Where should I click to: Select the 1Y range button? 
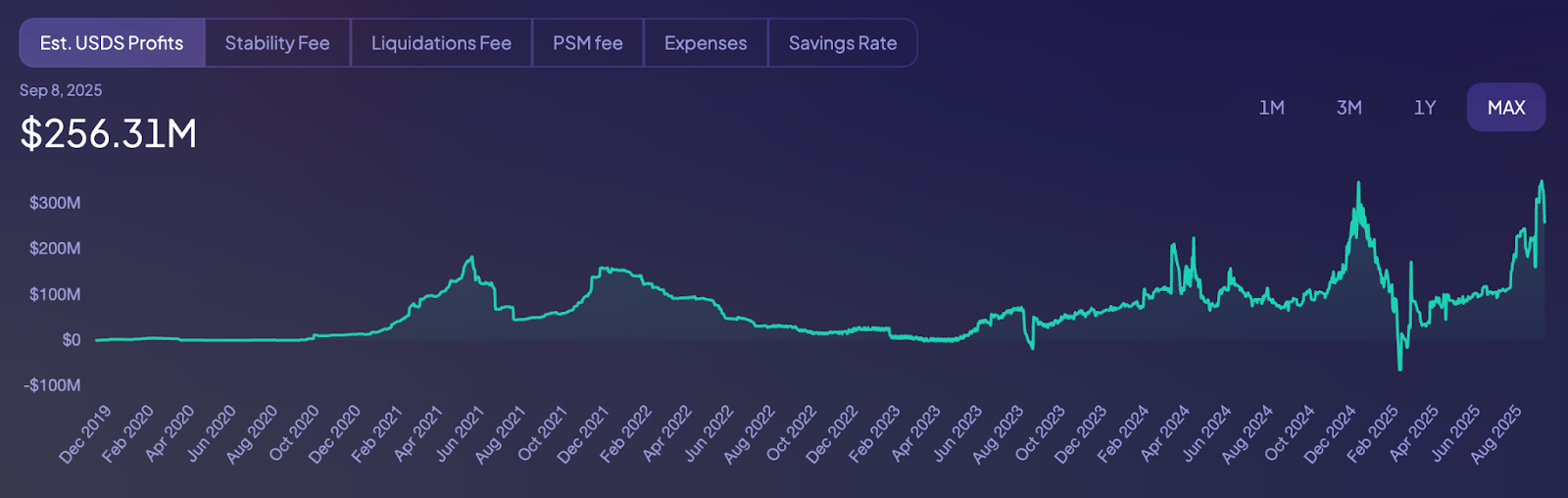pyautogui.click(x=1425, y=108)
